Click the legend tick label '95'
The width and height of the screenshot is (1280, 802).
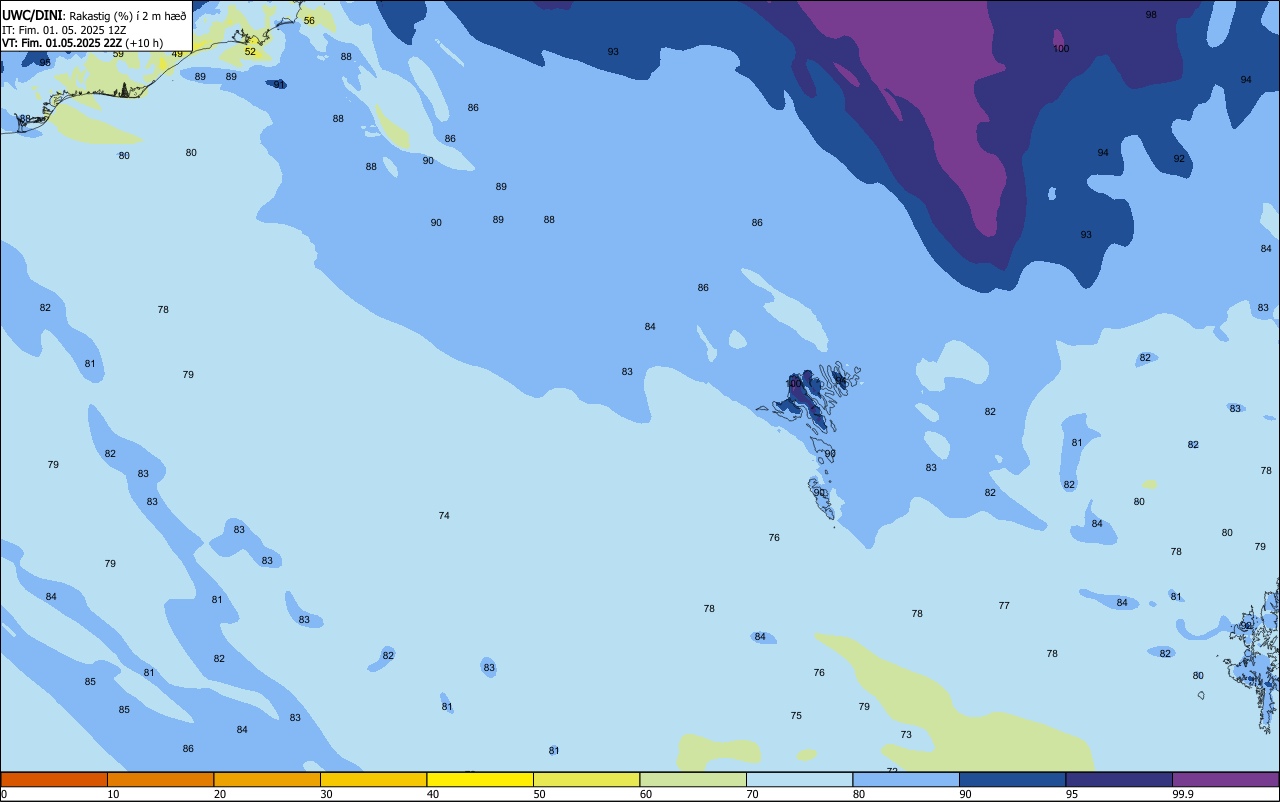click(1072, 794)
